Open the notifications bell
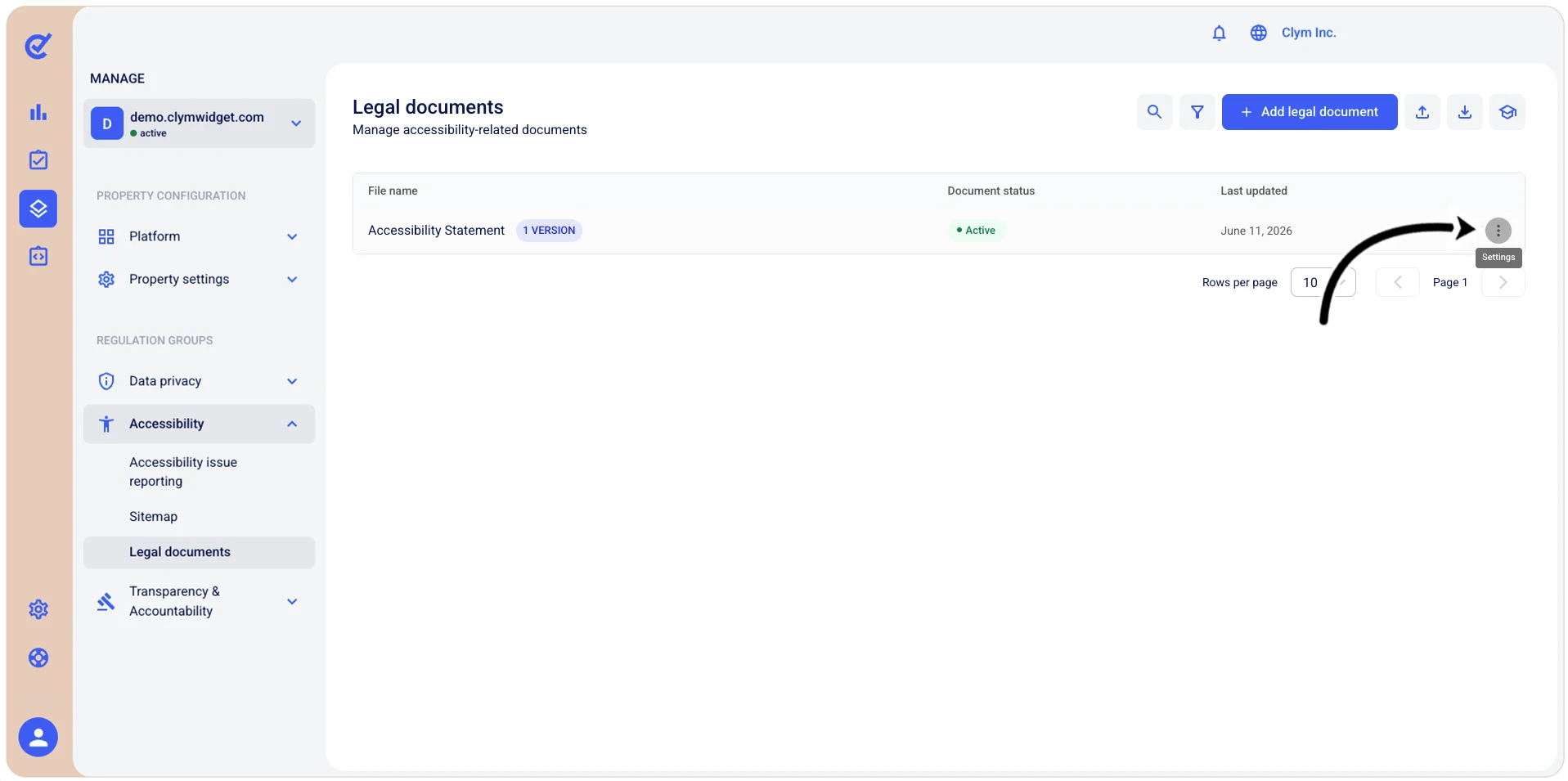 click(1219, 33)
